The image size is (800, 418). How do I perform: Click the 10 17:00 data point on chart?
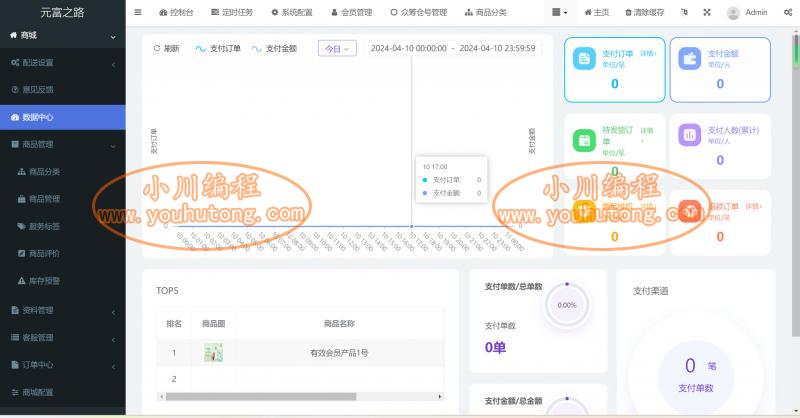(x=412, y=226)
